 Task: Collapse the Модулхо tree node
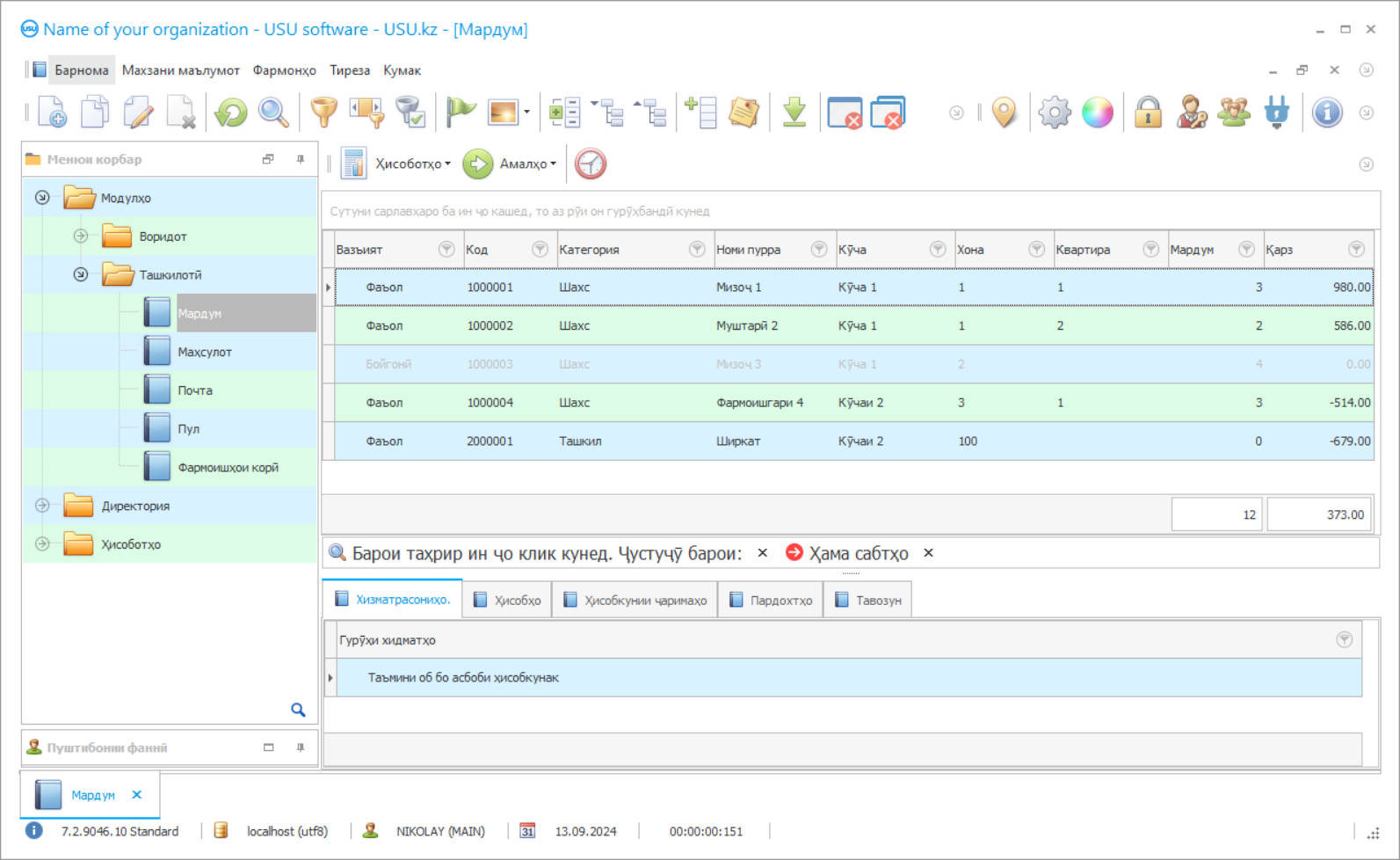pyautogui.click(x=42, y=198)
